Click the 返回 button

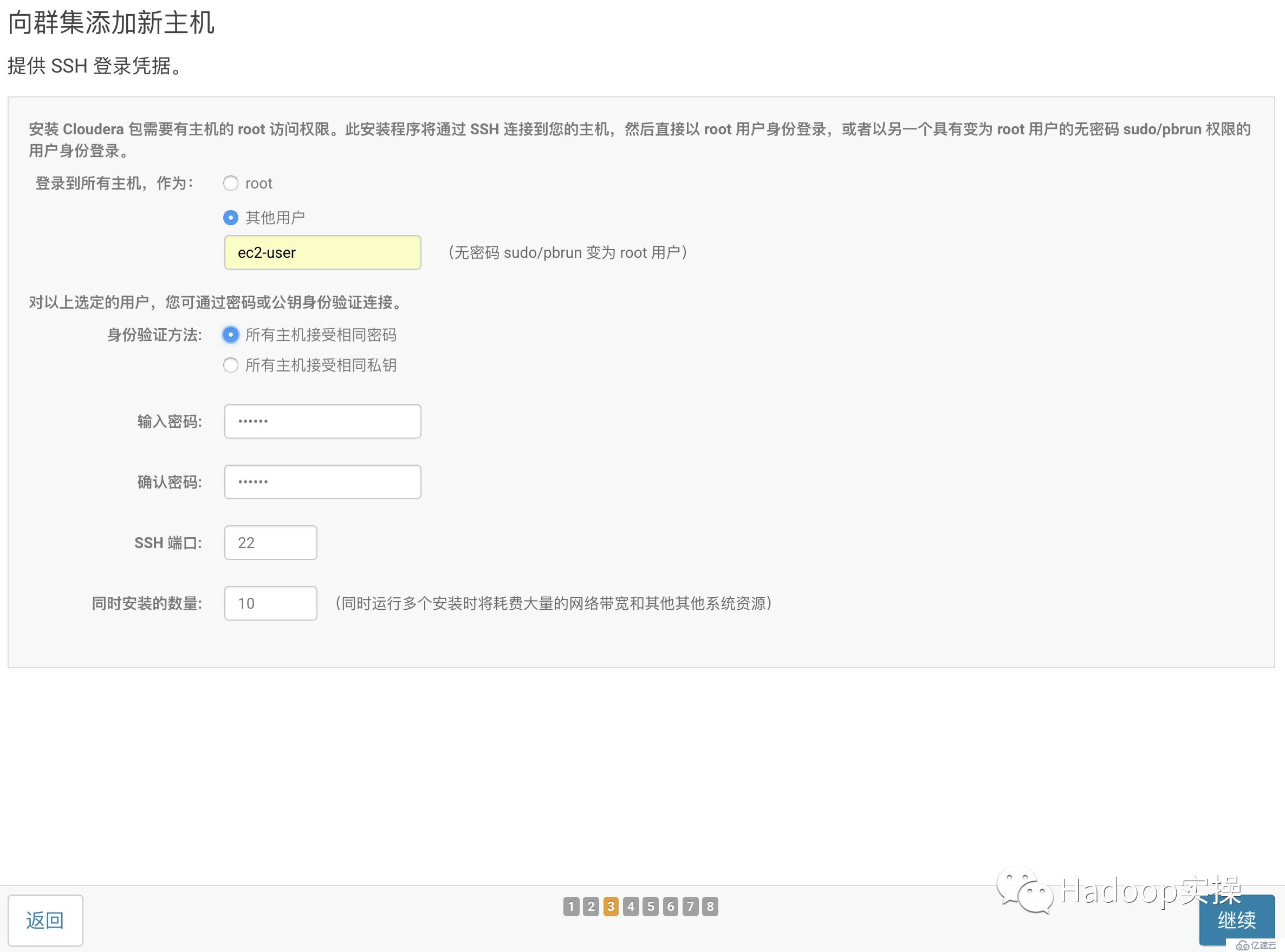click(45, 920)
